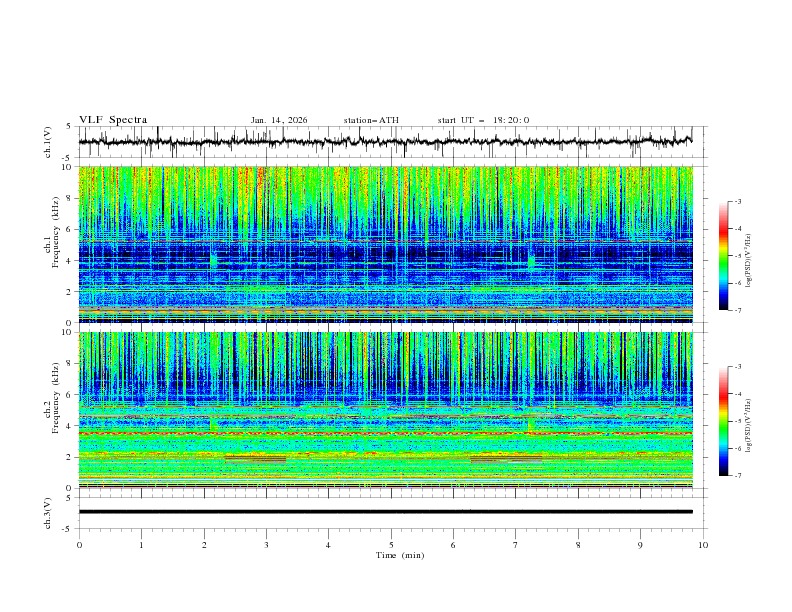The height and width of the screenshot is (612, 792).
Task: Click time axis tick label "0"
Action: tap(79, 545)
